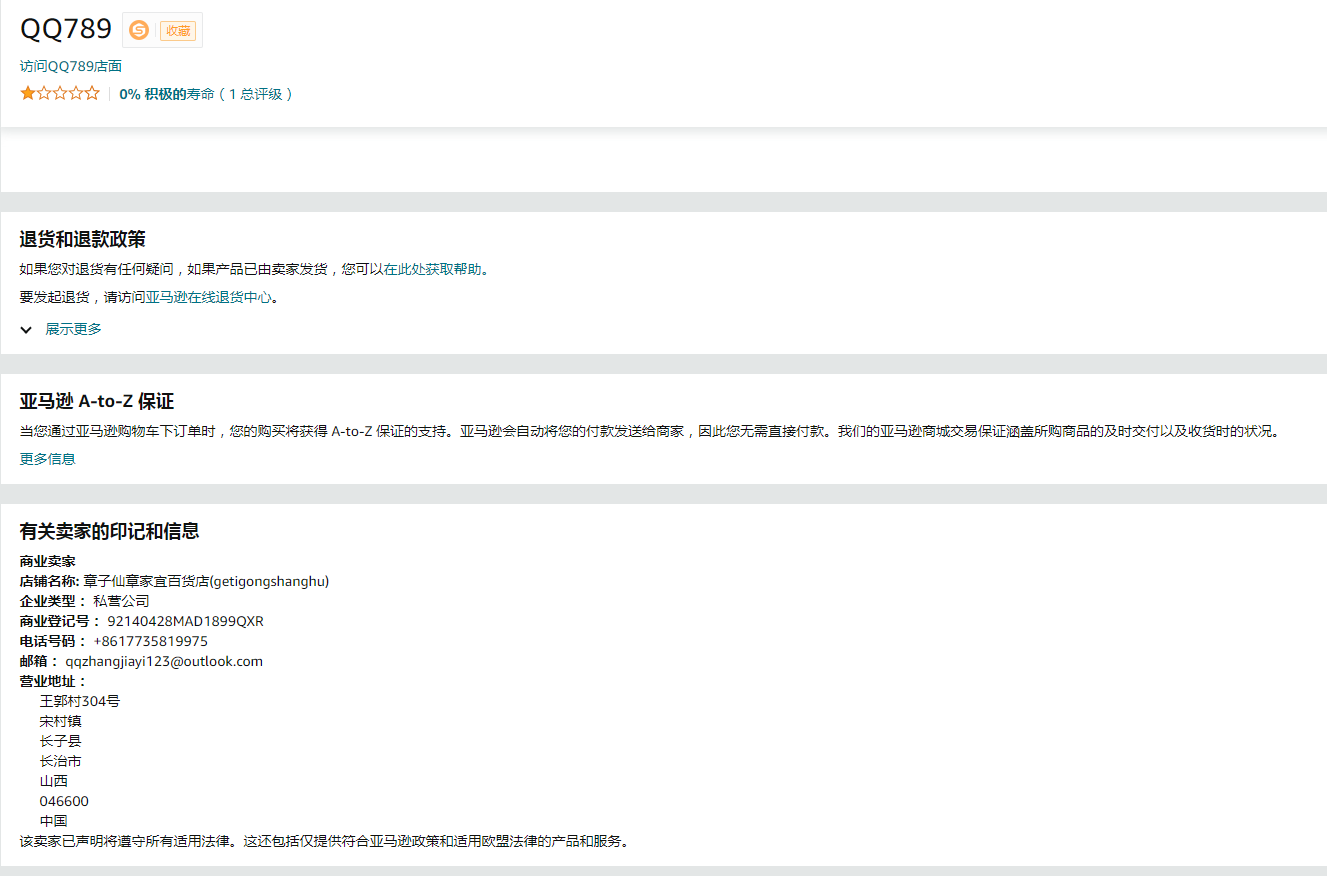Expand the 展示更多 chevron arrow

pos(26,330)
